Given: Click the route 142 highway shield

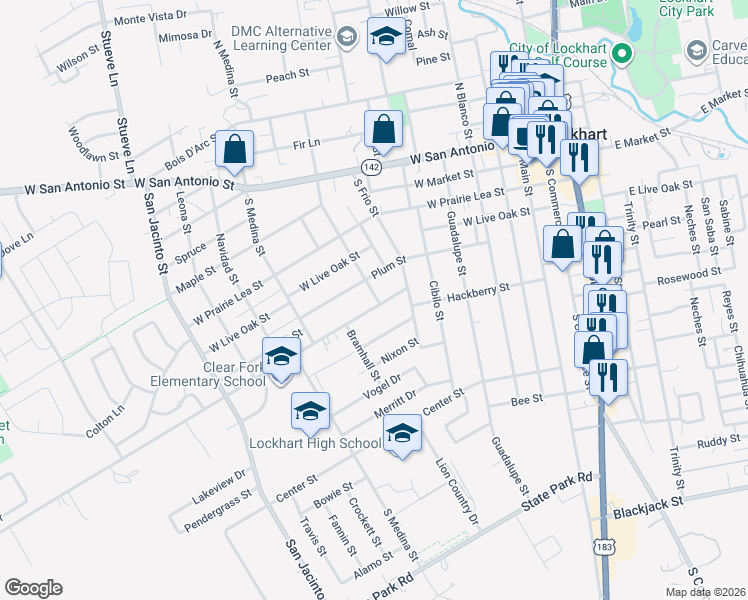Looking at the screenshot, I should tap(371, 167).
